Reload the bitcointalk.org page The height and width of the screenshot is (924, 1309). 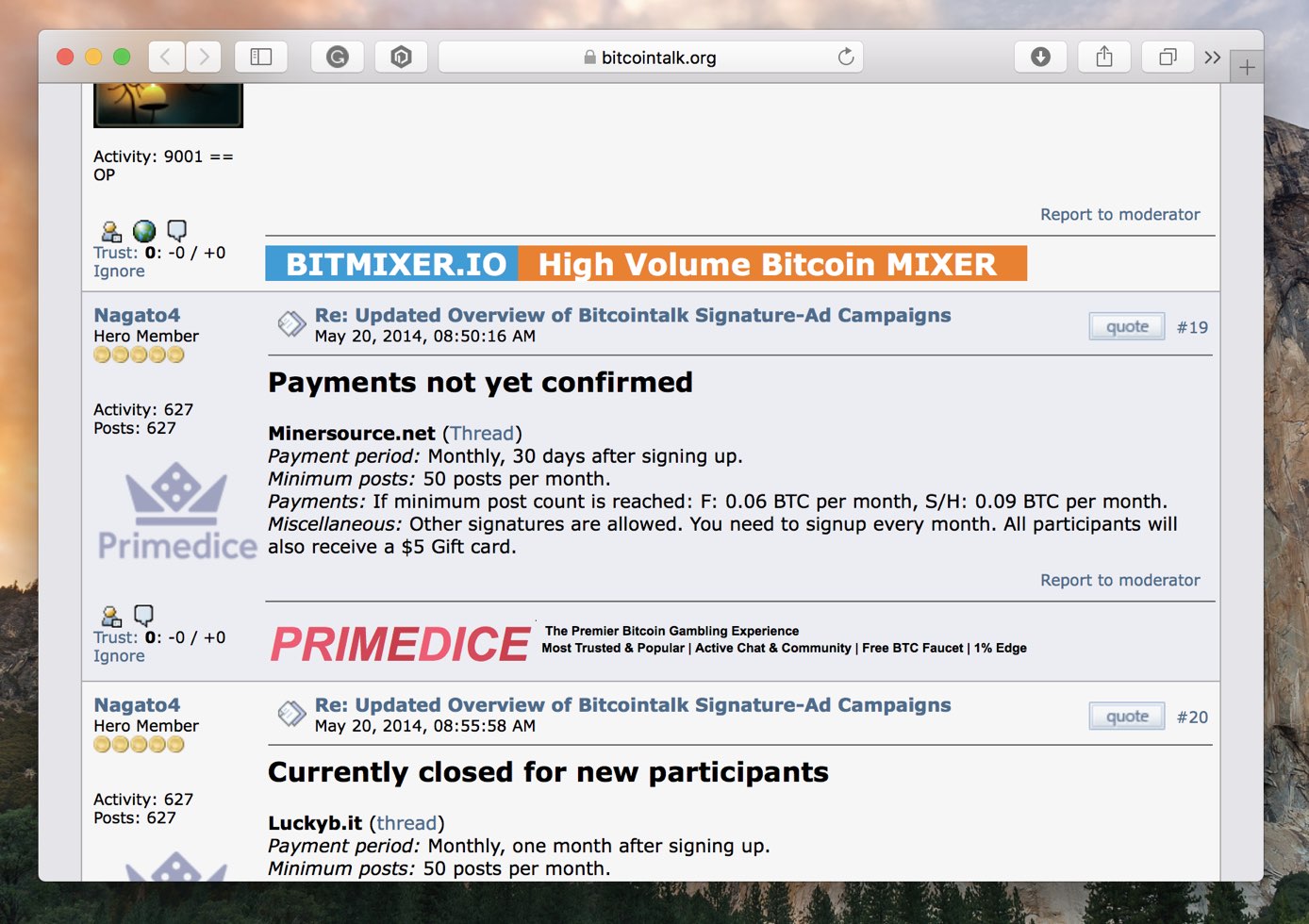click(846, 57)
